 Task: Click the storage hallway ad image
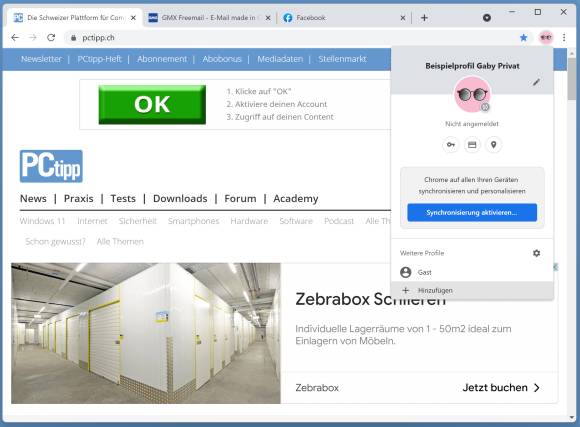146,333
